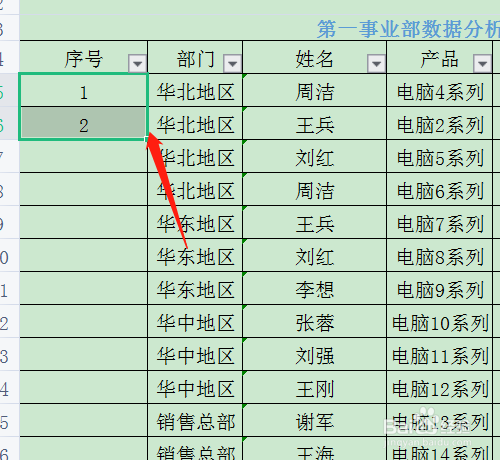Select the title text 第一事业部数据分析

[x=409, y=29]
